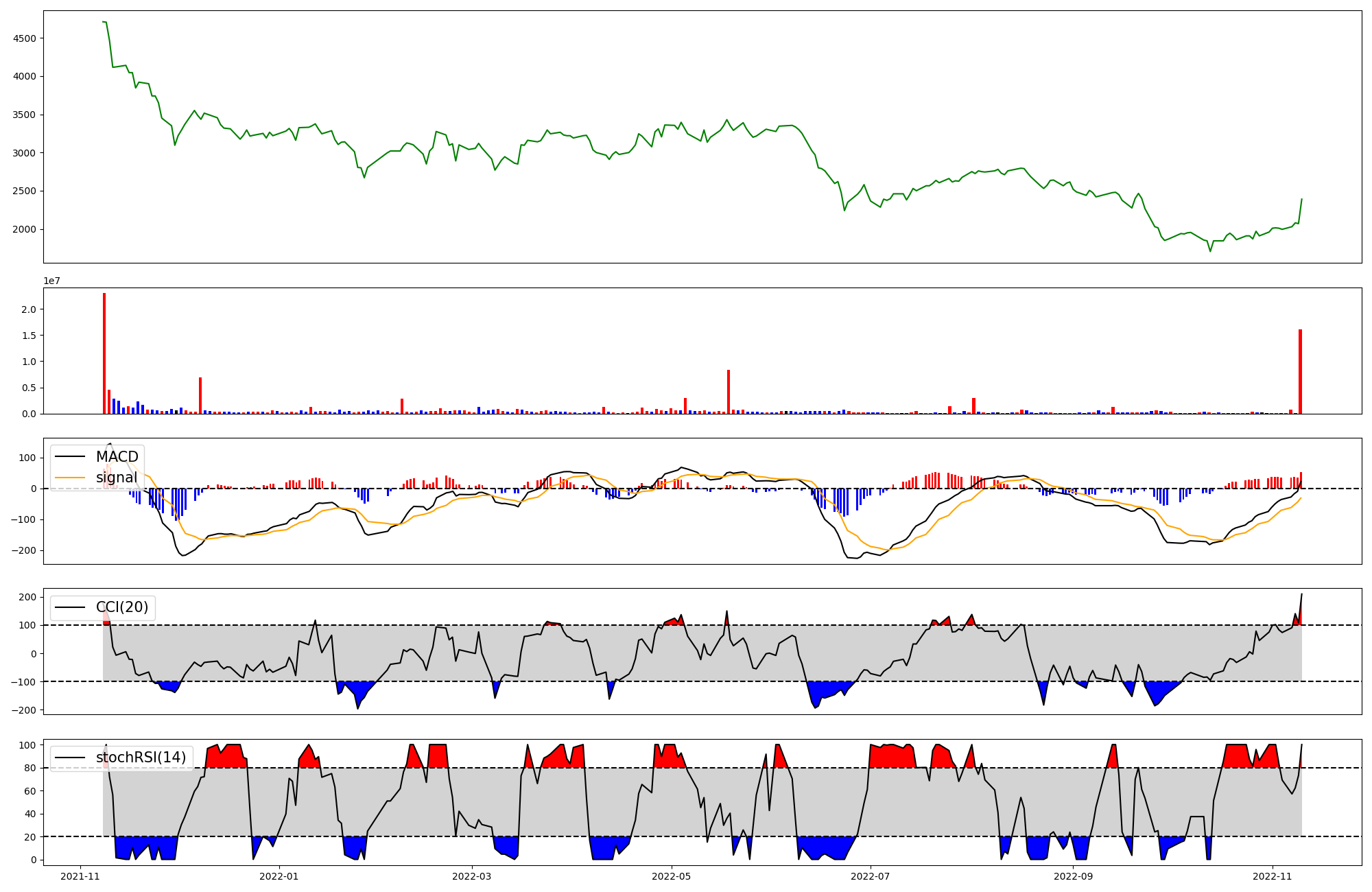Screen dimensions: 1372x892
Task: Click the tall red volume bar at far right
Action: 1300,371
